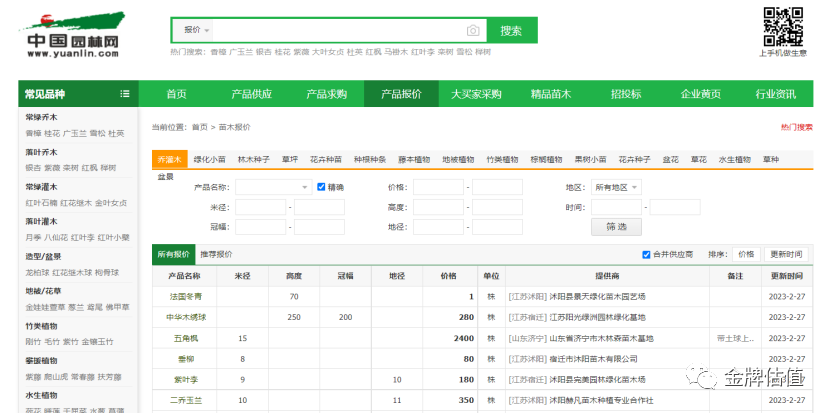
Task: Open the 二乔玉兰 product link
Action: pyautogui.click(x=186, y=400)
